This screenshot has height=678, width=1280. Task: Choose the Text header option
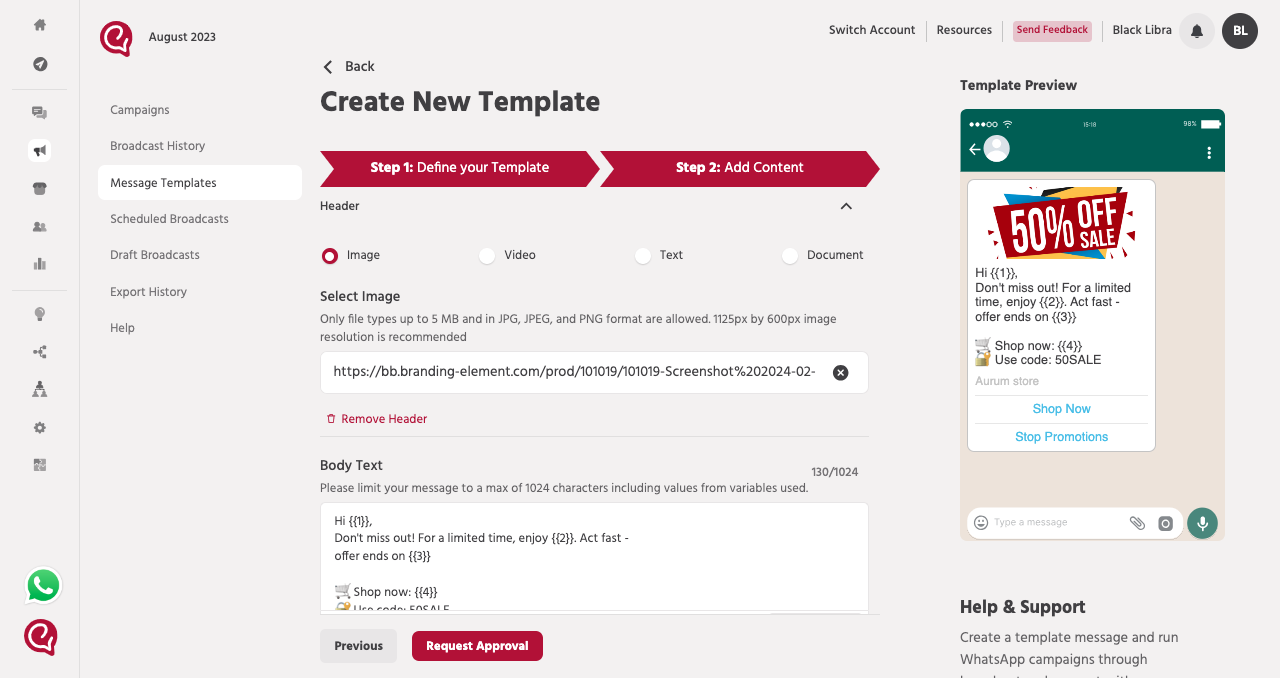click(642, 256)
